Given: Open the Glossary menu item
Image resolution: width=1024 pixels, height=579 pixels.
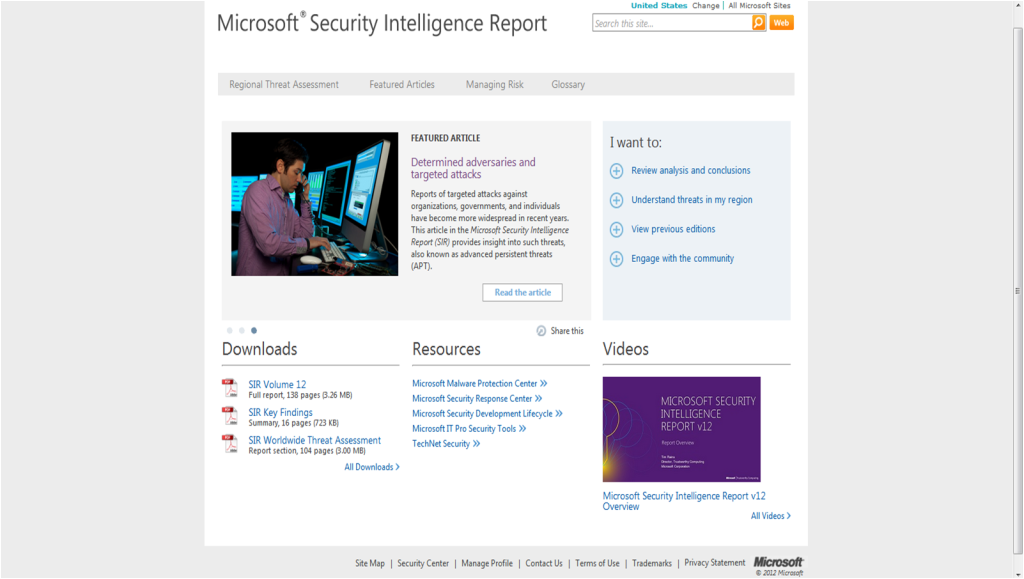Looking at the screenshot, I should tap(568, 84).
